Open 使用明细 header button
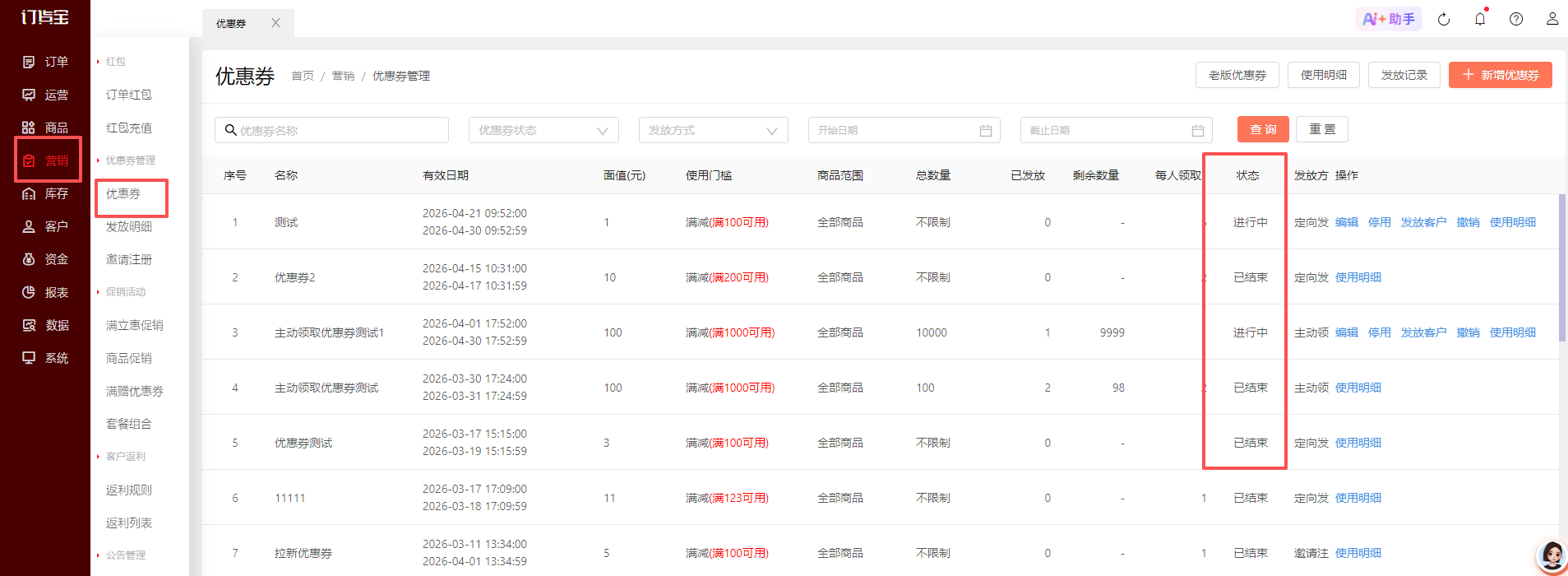Screen dimensions: 1568x576 click(x=1324, y=75)
